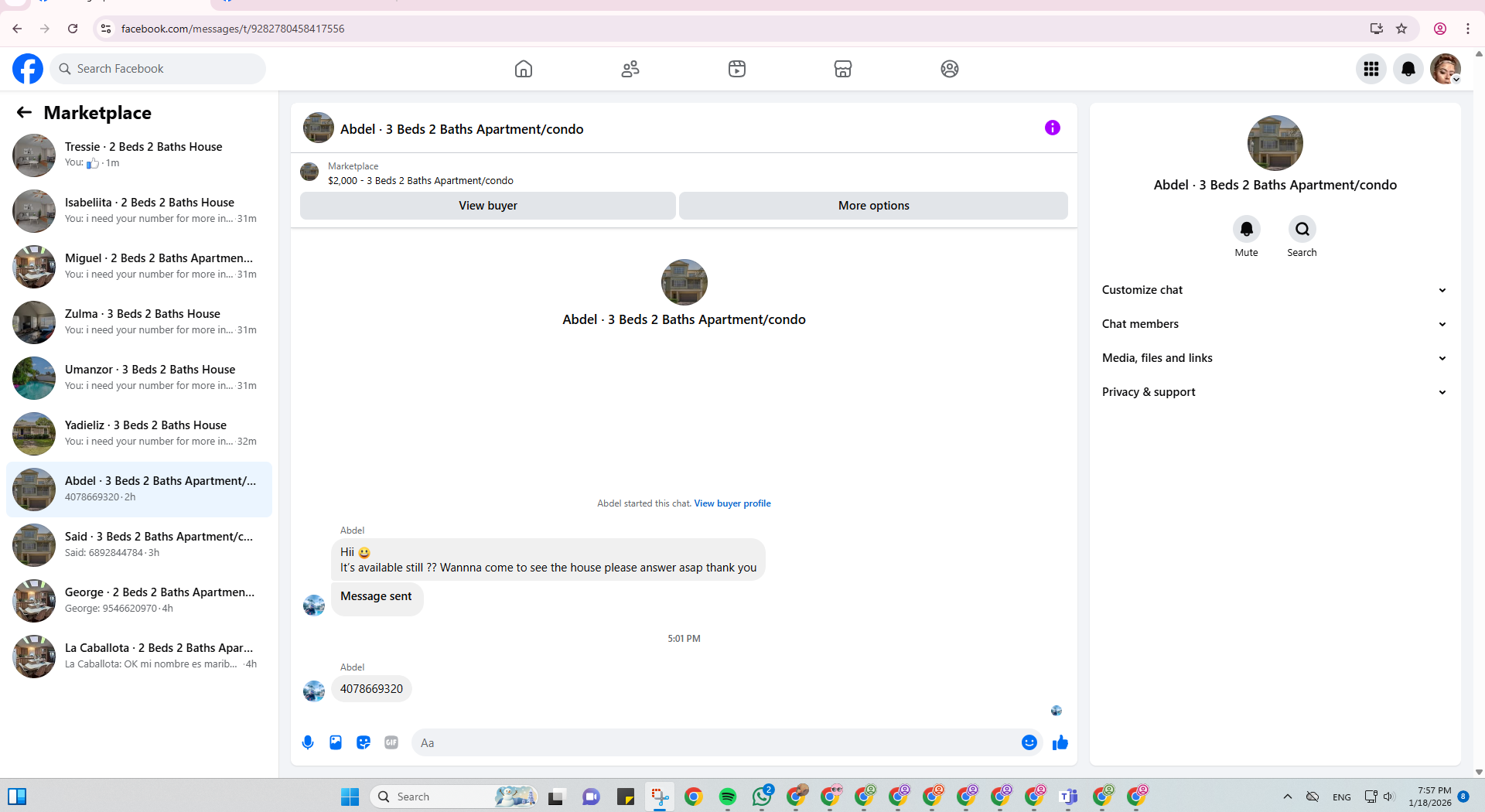
Task: Select Abdel conversation in list
Action: 139,490
